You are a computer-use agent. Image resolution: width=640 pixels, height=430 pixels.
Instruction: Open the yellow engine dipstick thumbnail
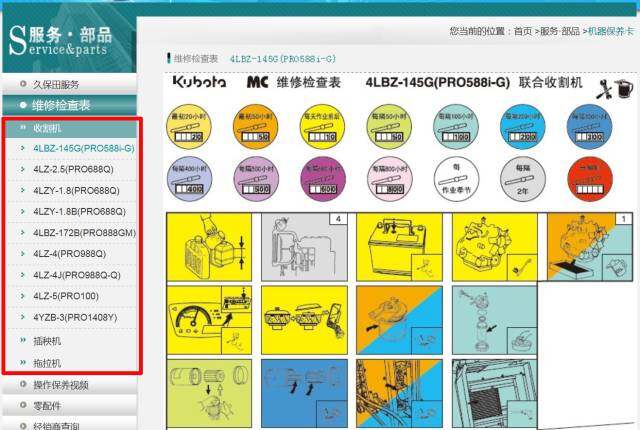pyautogui.click(x=495, y=247)
